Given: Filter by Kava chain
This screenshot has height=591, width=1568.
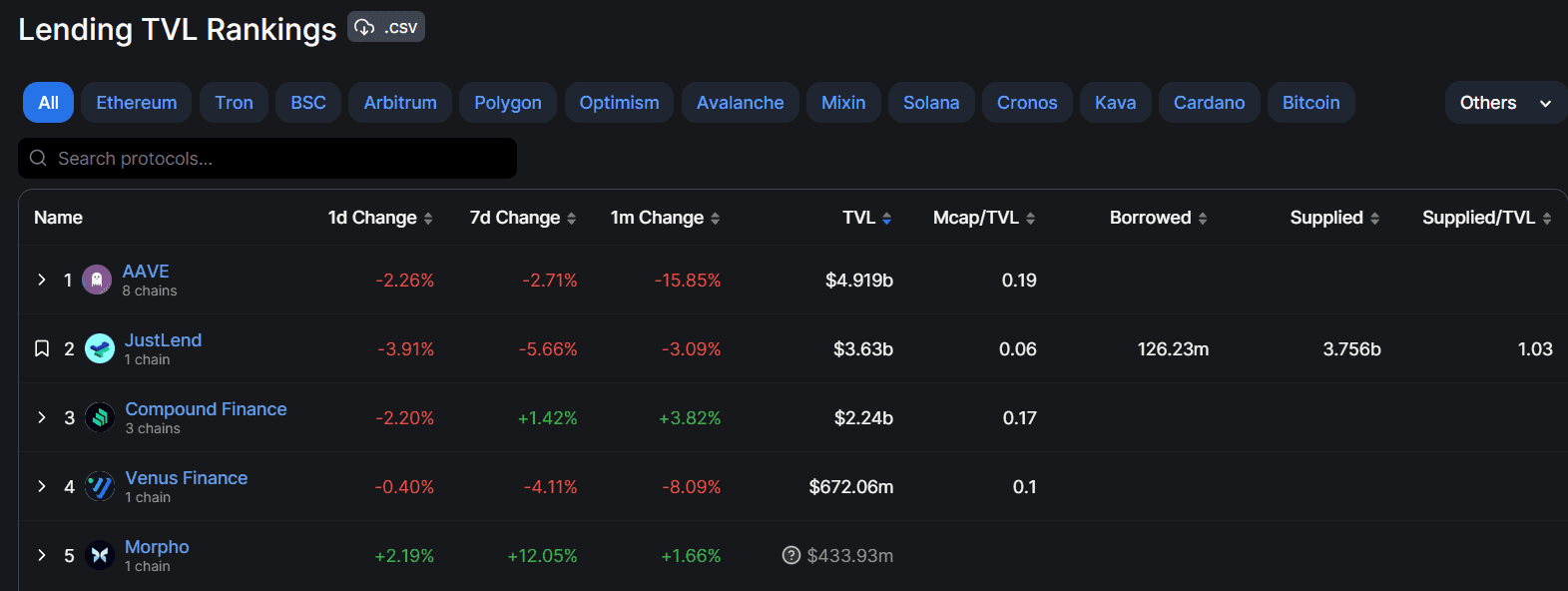Looking at the screenshot, I should pyautogui.click(x=1116, y=103).
